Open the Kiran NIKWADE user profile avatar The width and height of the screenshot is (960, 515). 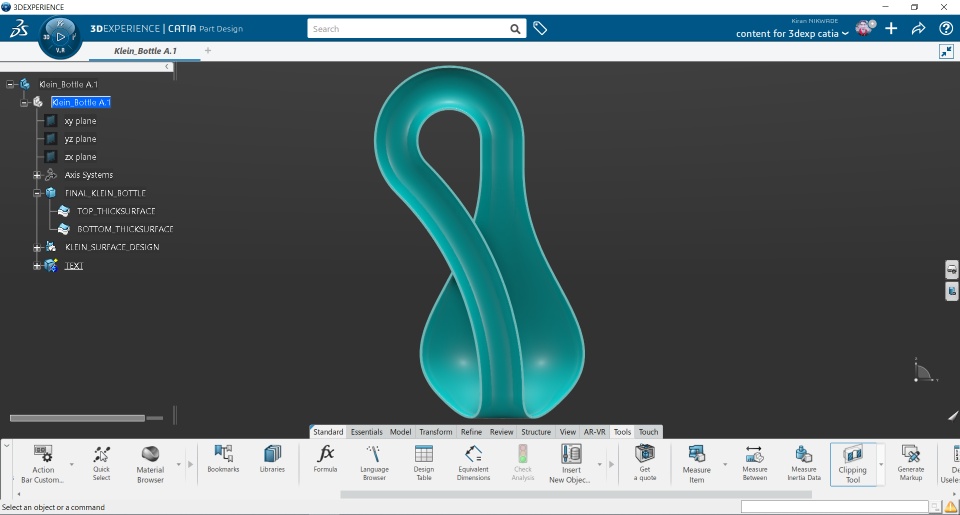(864, 28)
